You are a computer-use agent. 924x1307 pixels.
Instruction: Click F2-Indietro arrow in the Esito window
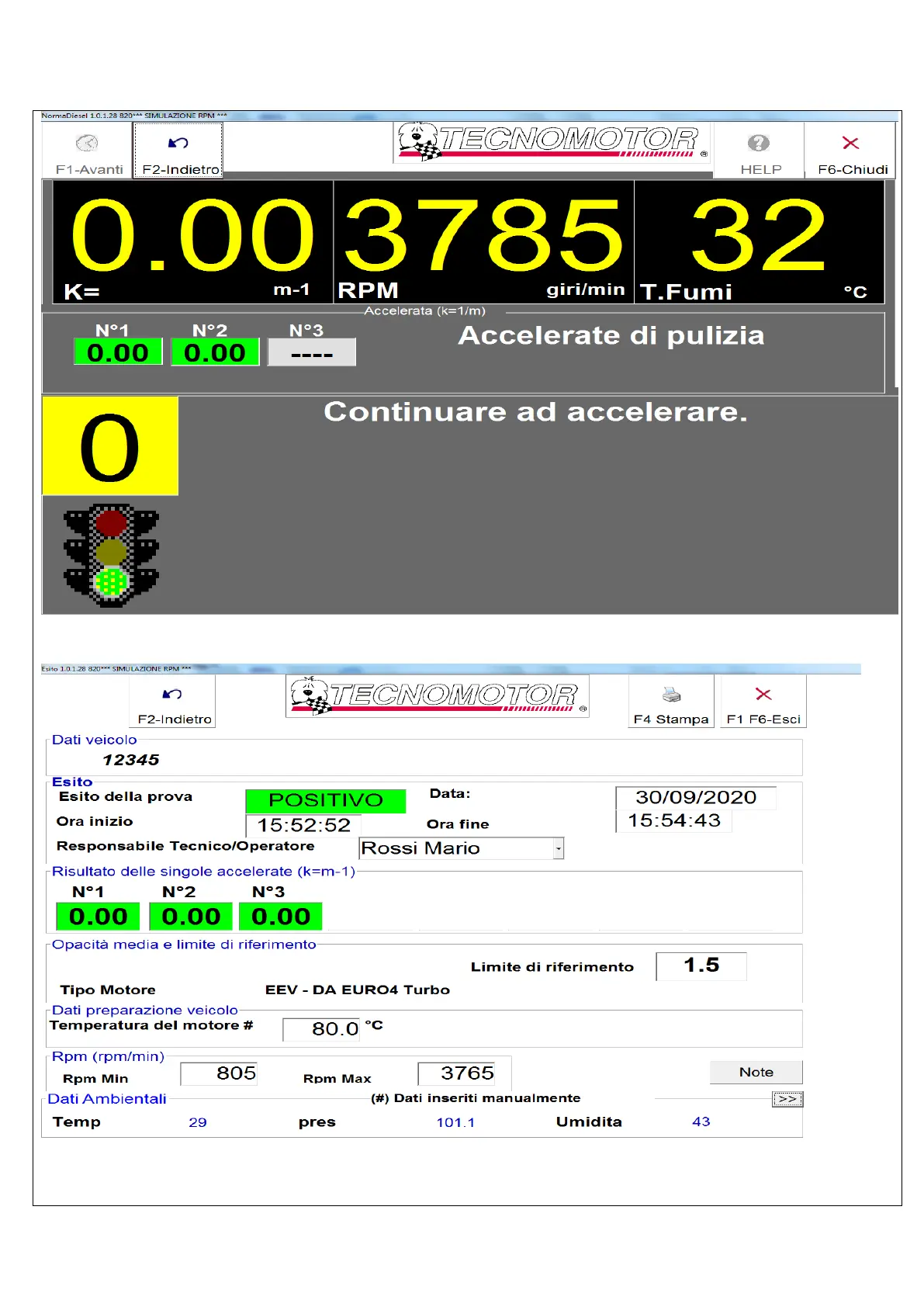(173, 695)
